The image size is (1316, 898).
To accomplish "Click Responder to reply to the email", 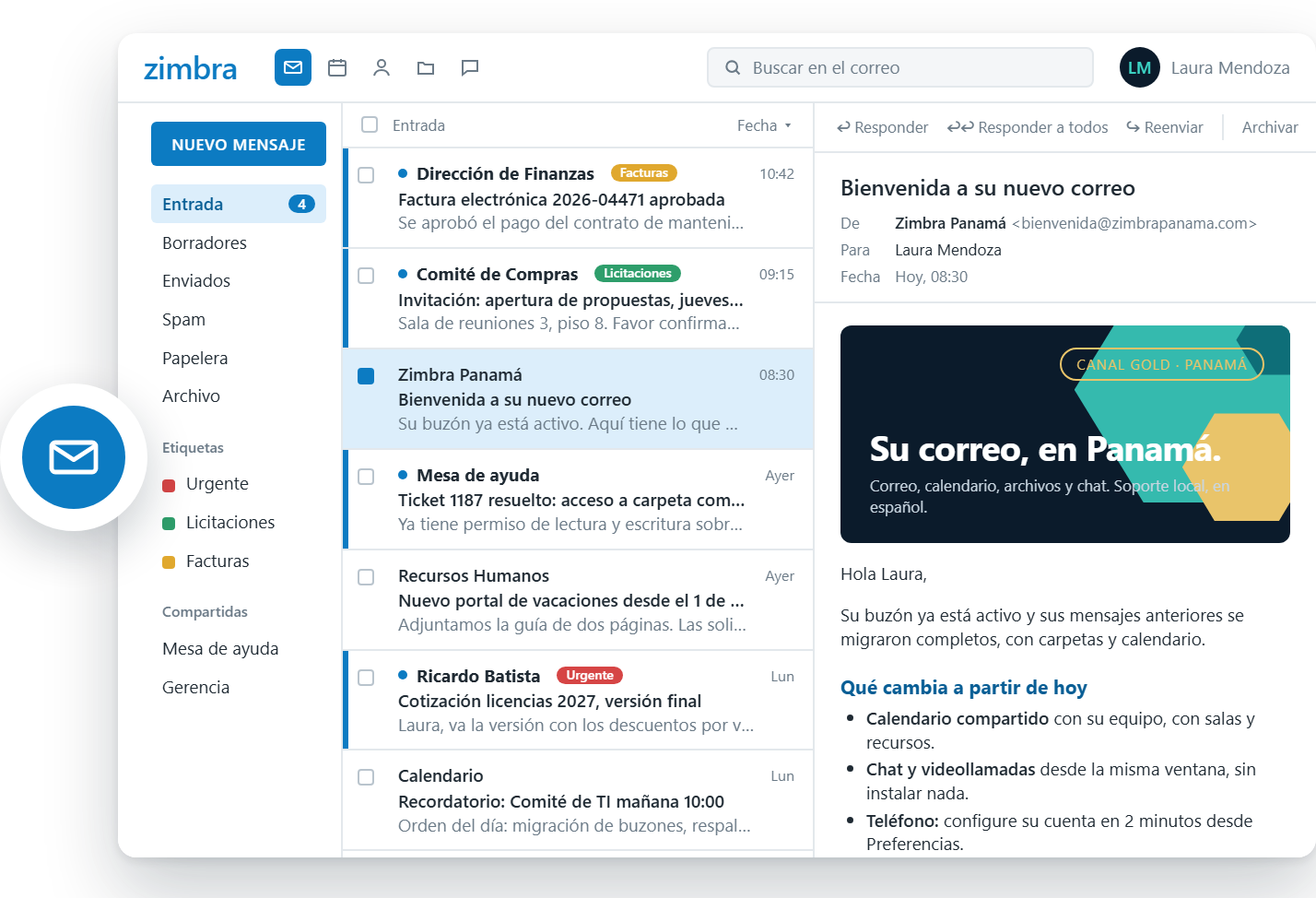I will pos(882,127).
